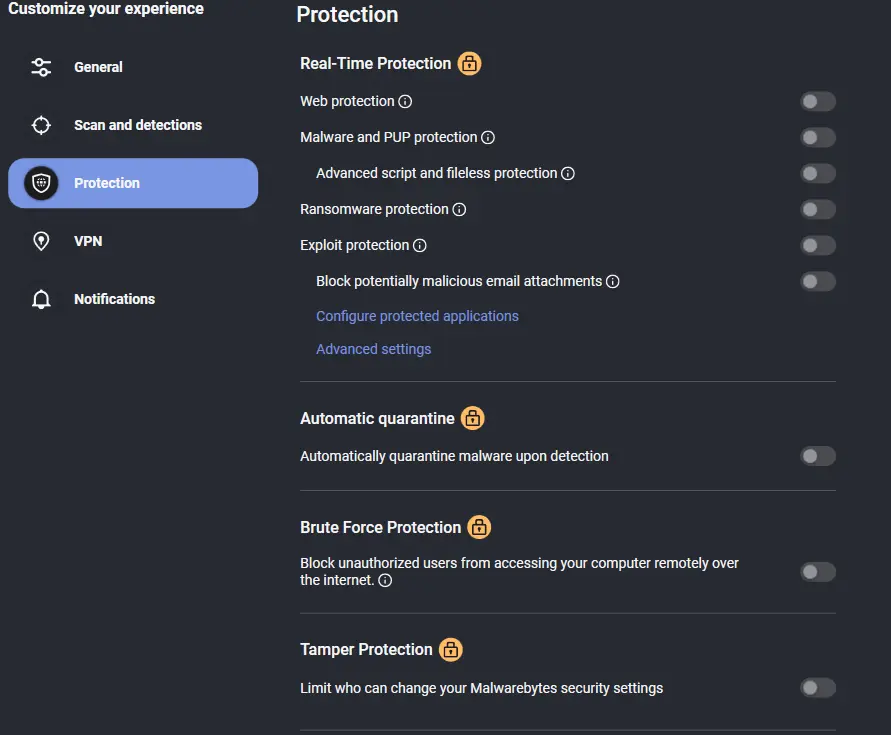891x735 pixels.
Task: Click the 'Customize your experience' header text
Action: [106, 9]
